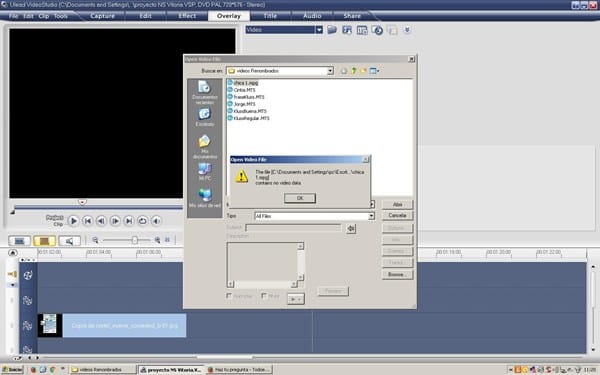This screenshot has height=375, width=600.
Task: Switch to Timeline view
Action: 44,241
